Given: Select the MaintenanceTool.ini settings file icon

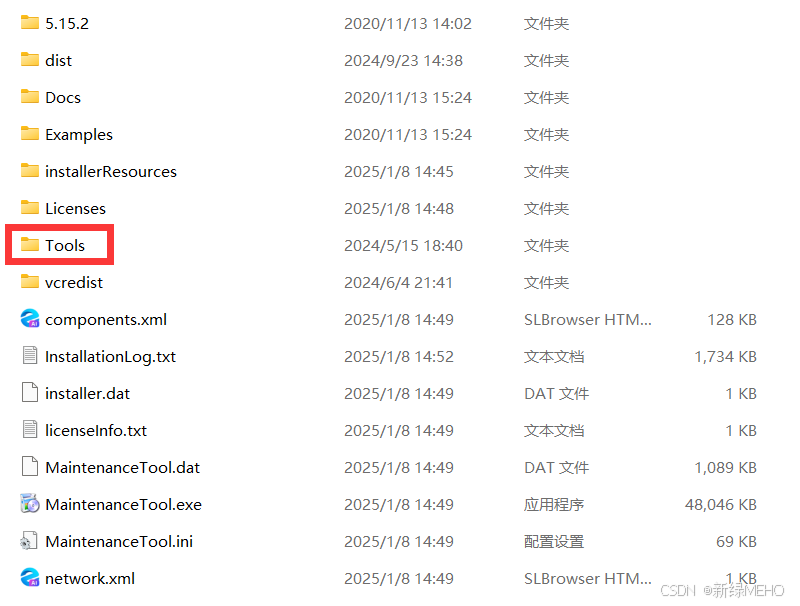Looking at the screenshot, I should click(29, 541).
